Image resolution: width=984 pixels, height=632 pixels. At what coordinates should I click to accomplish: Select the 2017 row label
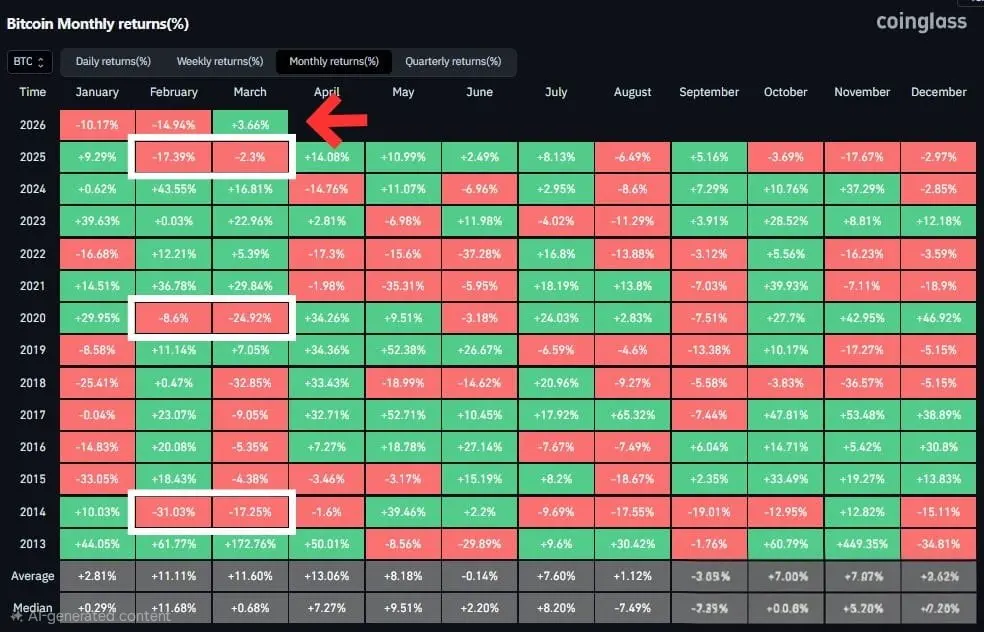coord(33,414)
